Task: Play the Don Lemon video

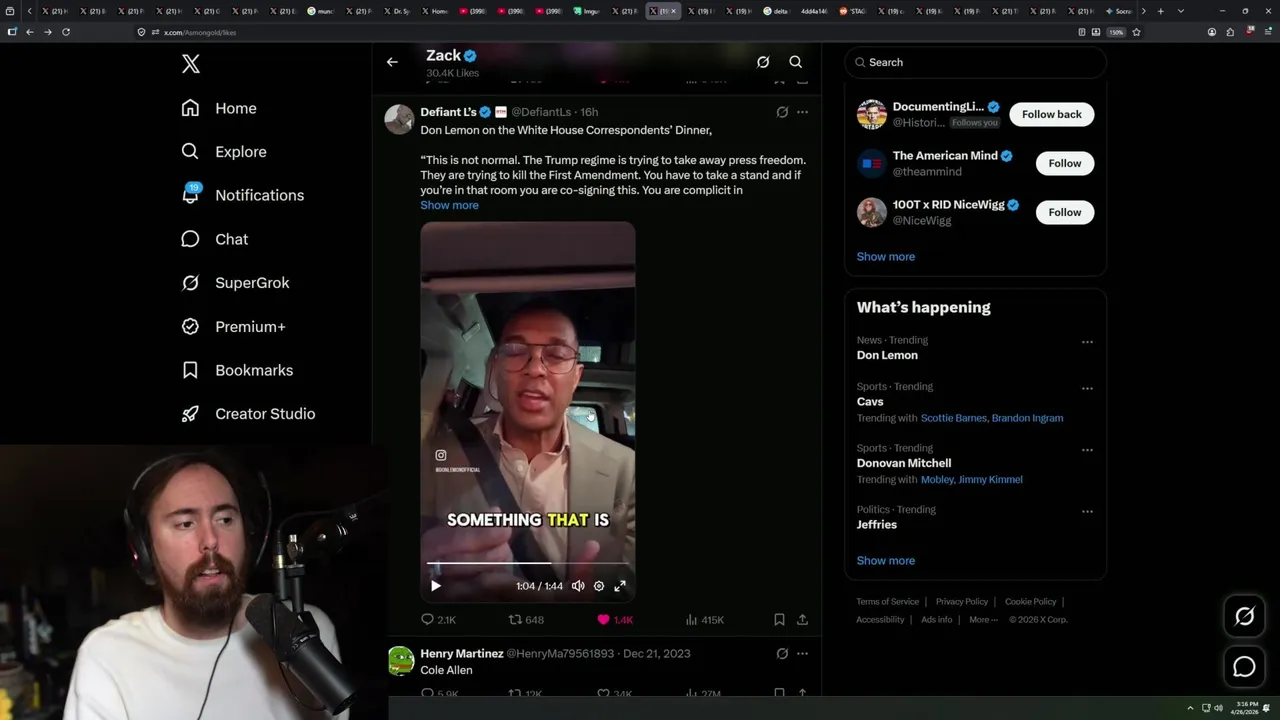Action: click(x=435, y=586)
